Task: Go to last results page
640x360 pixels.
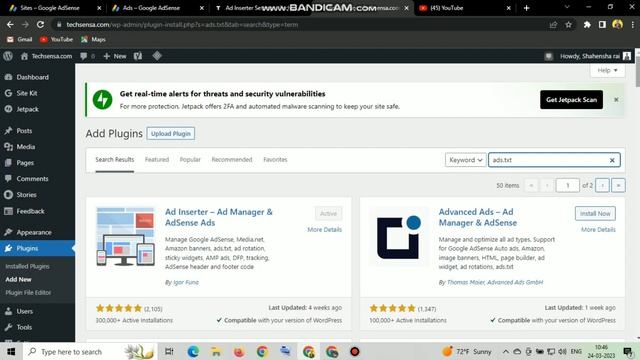Action: point(618,185)
